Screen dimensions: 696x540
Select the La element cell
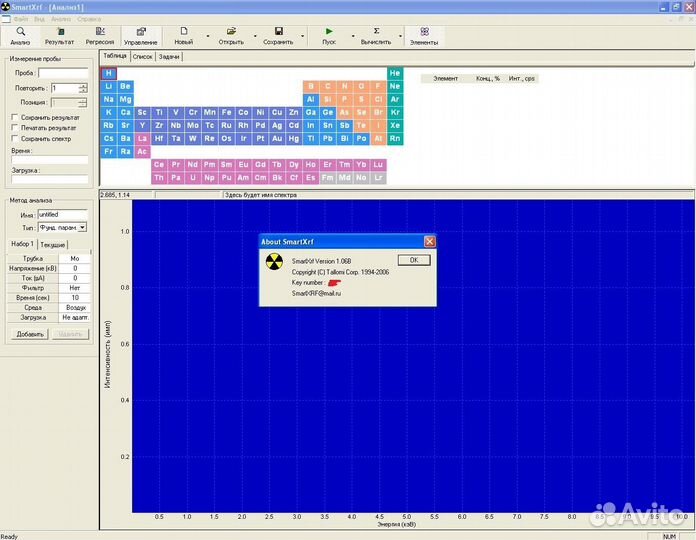coord(142,138)
